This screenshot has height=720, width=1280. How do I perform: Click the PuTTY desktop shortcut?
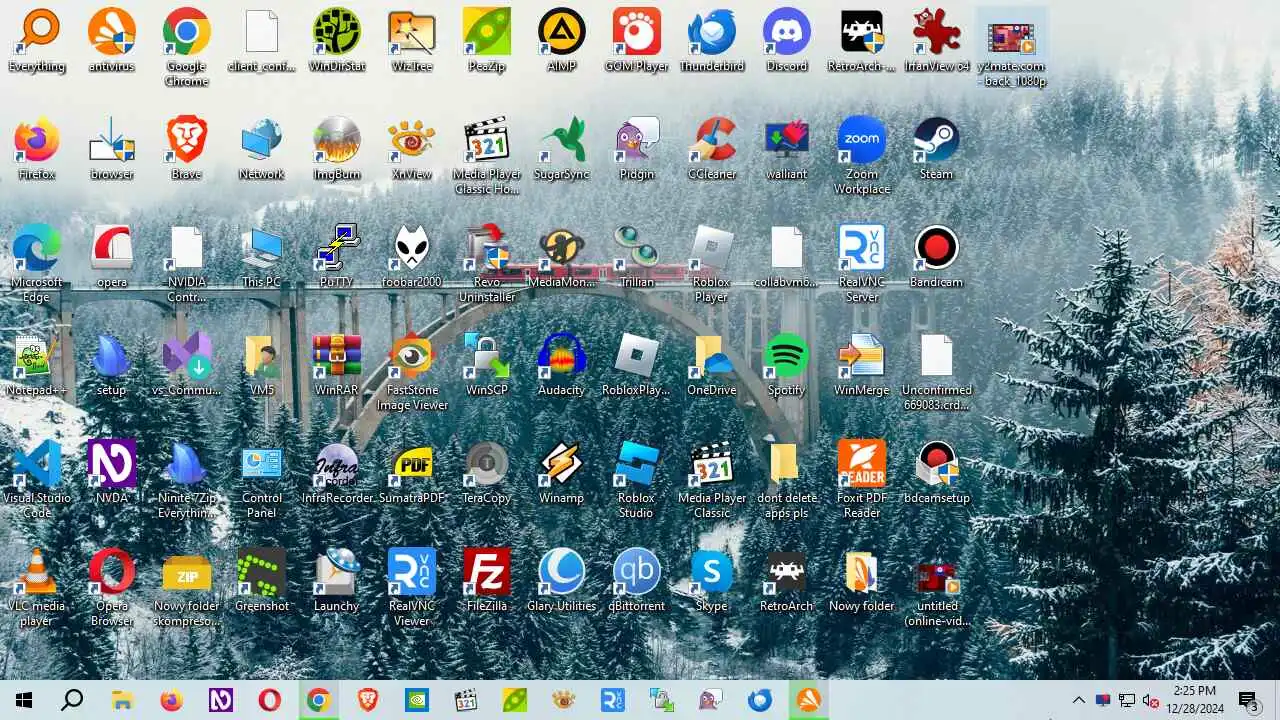[337, 256]
